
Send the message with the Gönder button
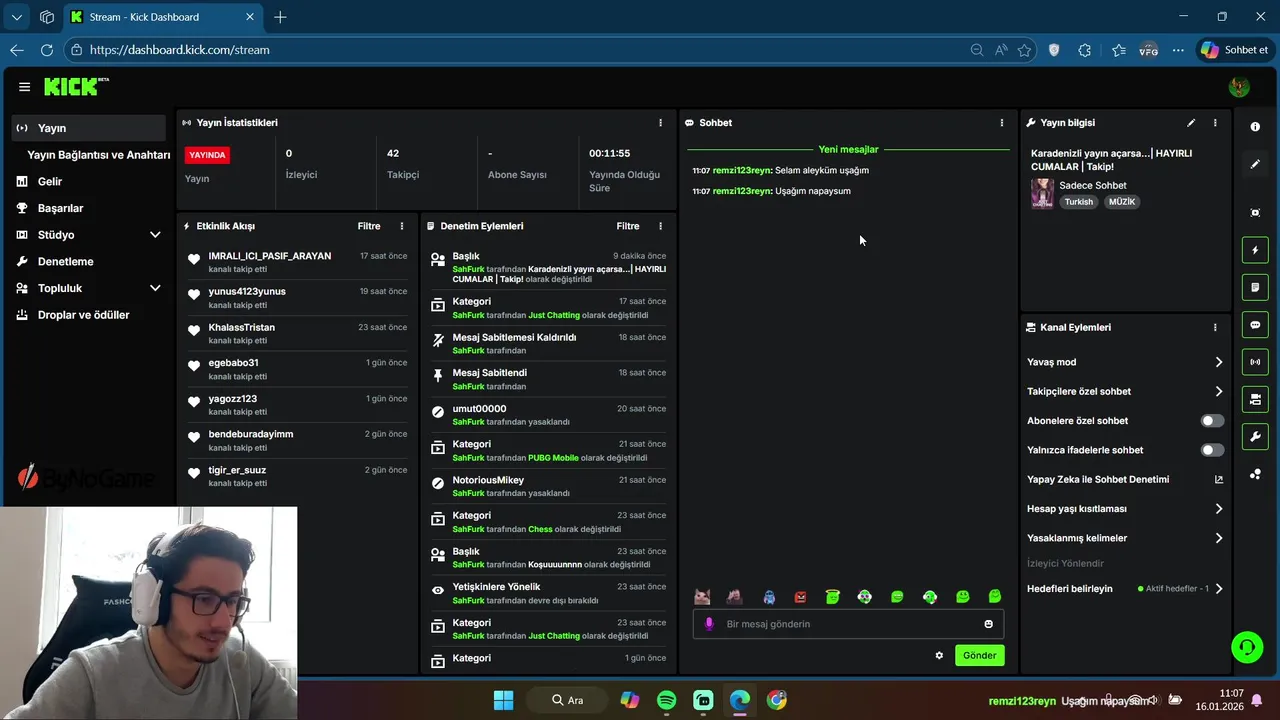[x=979, y=656]
